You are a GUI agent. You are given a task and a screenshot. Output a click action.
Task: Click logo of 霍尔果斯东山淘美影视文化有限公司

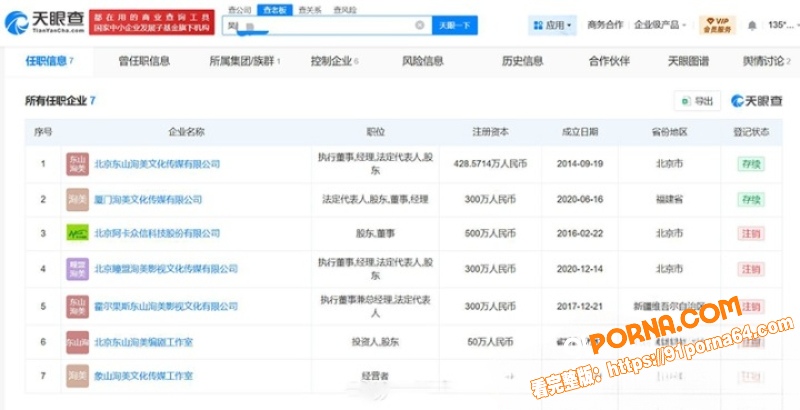(x=78, y=306)
